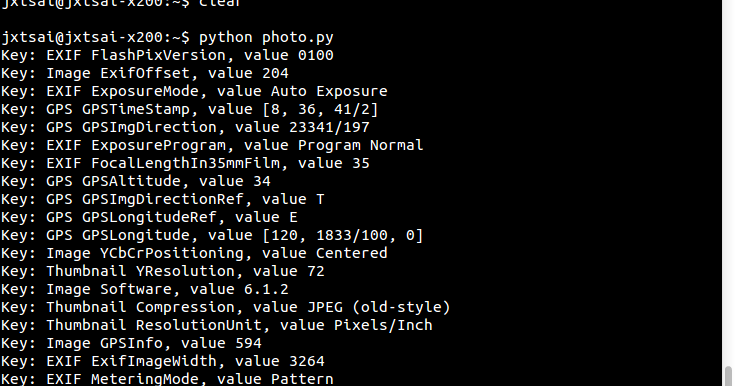This screenshot has width=735, height=386.
Task: Click the GPSAltitude value 34
Action: point(262,181)
